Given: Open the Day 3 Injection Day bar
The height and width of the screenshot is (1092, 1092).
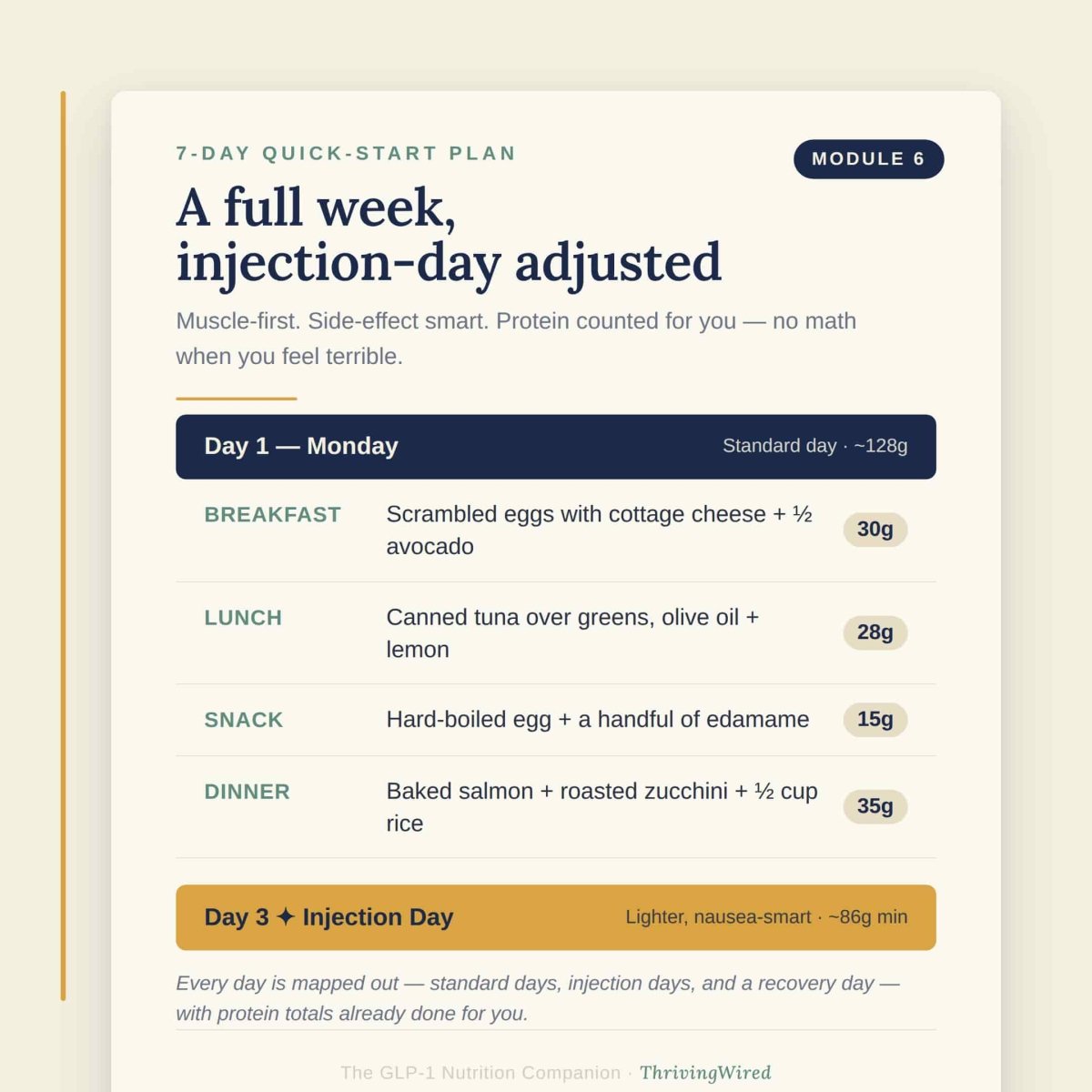Looking at the screenshot, I should point(555,917).
